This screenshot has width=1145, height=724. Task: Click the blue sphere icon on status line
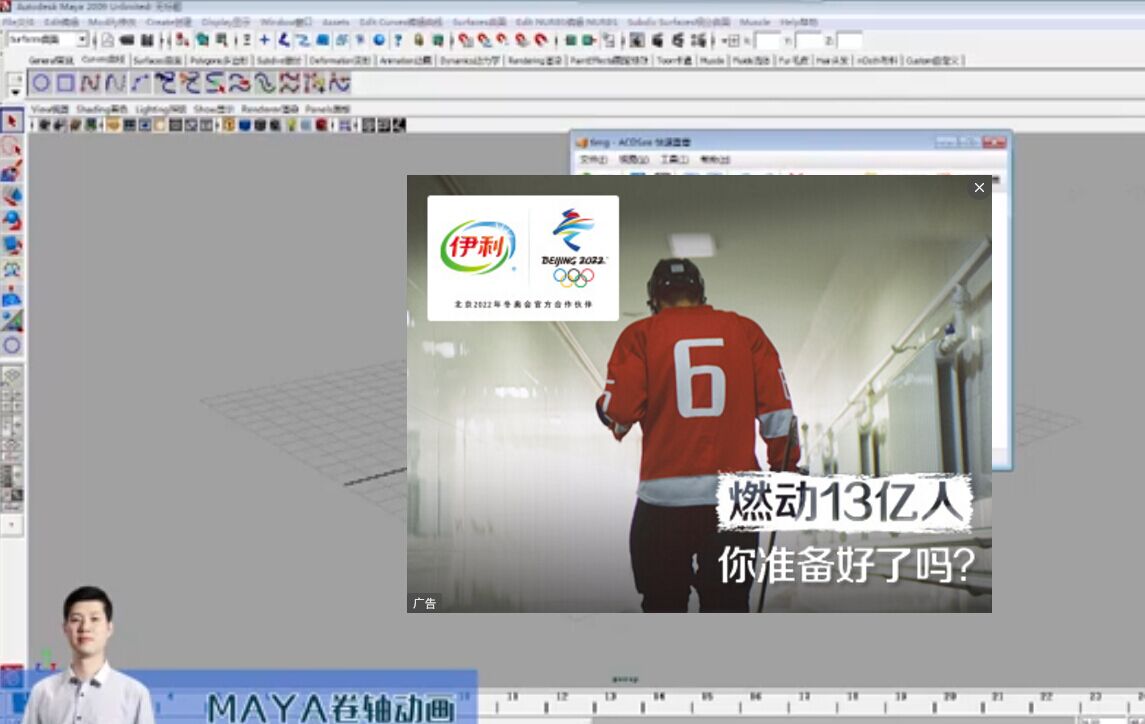[379, 40]
